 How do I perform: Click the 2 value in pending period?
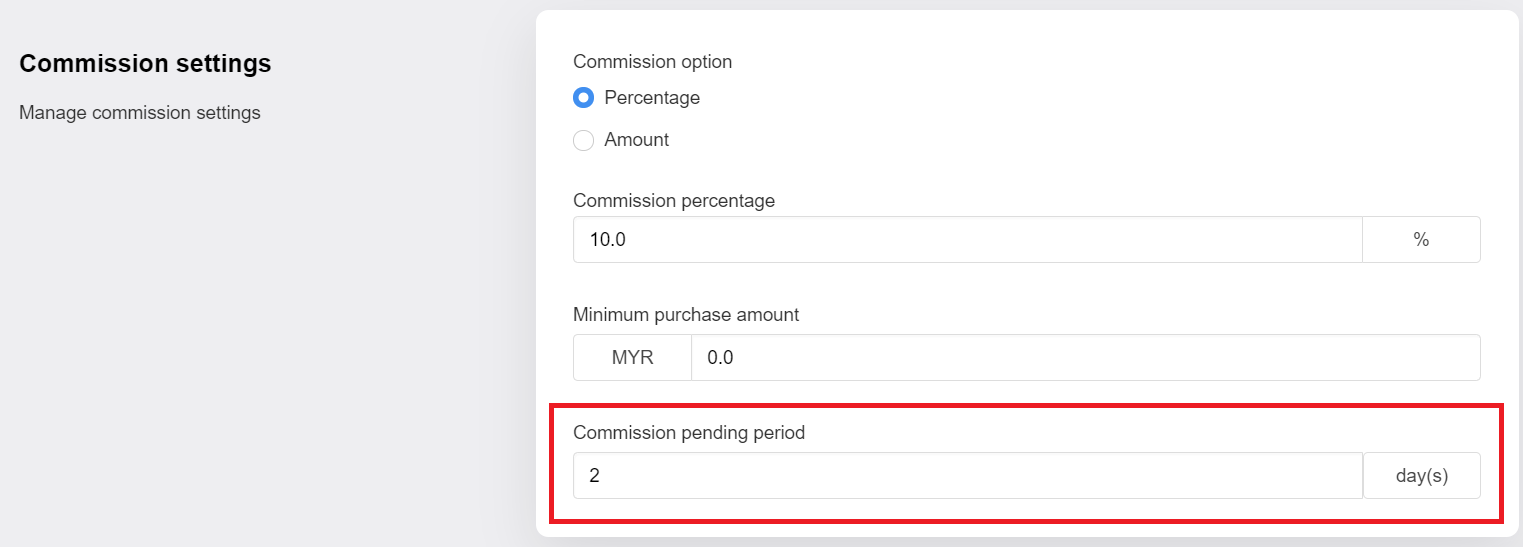pos(594,476)
